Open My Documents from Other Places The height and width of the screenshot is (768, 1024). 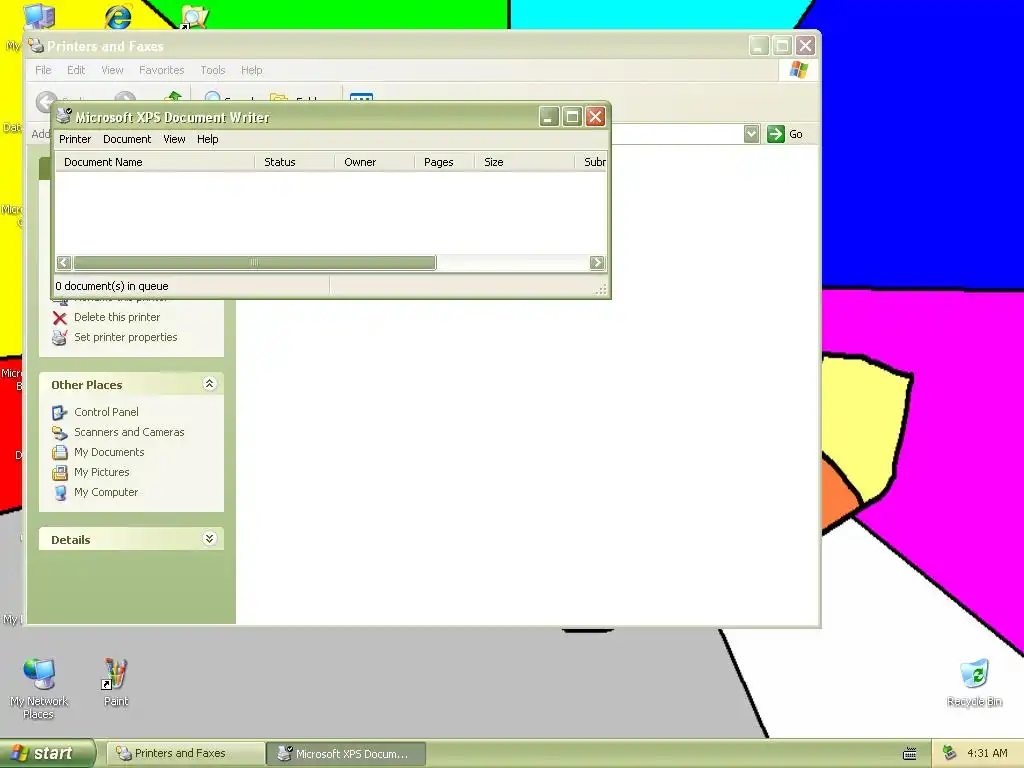point(109,452)
